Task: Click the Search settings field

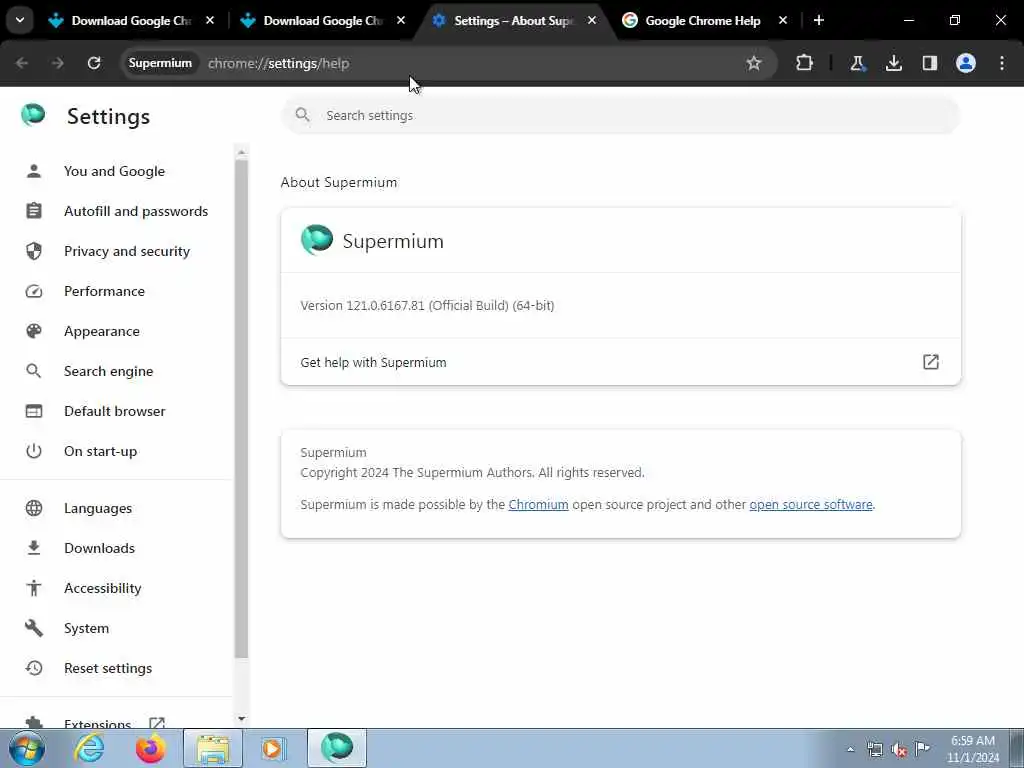Action: (x=620, y=115)
